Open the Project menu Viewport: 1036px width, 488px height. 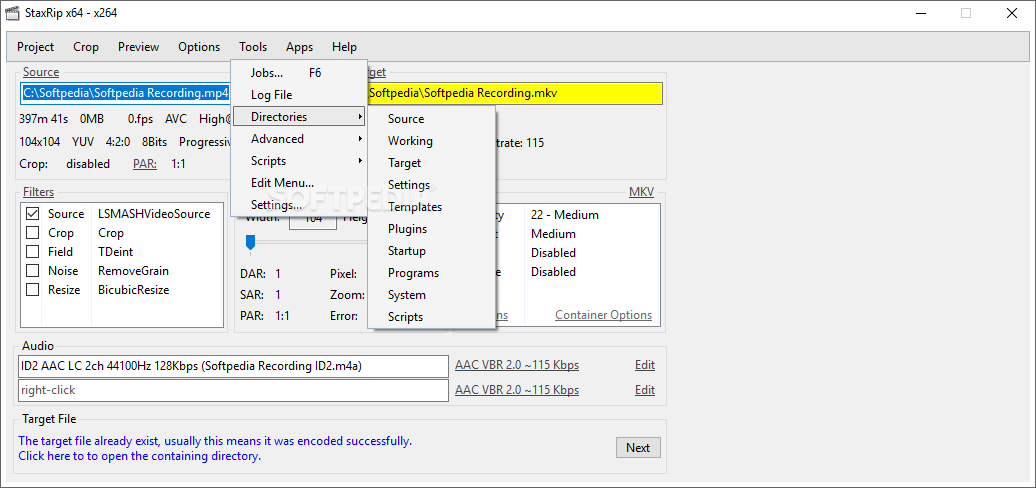coord(36,47)
